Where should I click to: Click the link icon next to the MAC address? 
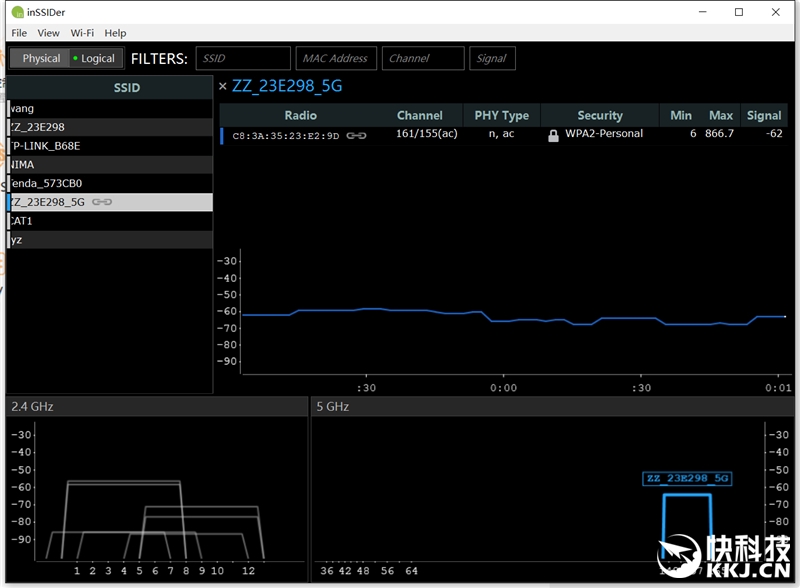[356, 135]
